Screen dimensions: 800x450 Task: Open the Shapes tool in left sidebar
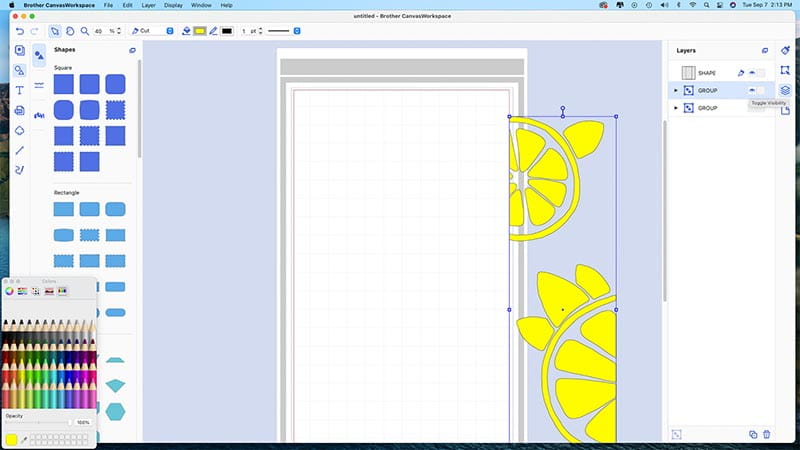coord(20,70)
